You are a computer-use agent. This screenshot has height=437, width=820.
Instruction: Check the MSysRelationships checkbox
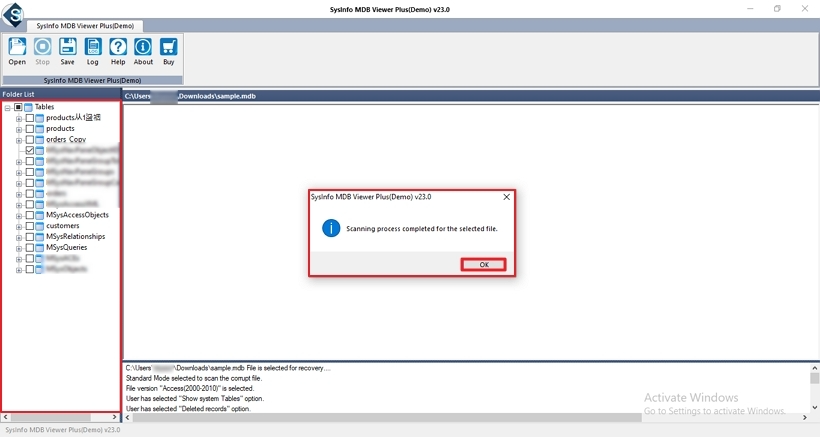[30, 237]
